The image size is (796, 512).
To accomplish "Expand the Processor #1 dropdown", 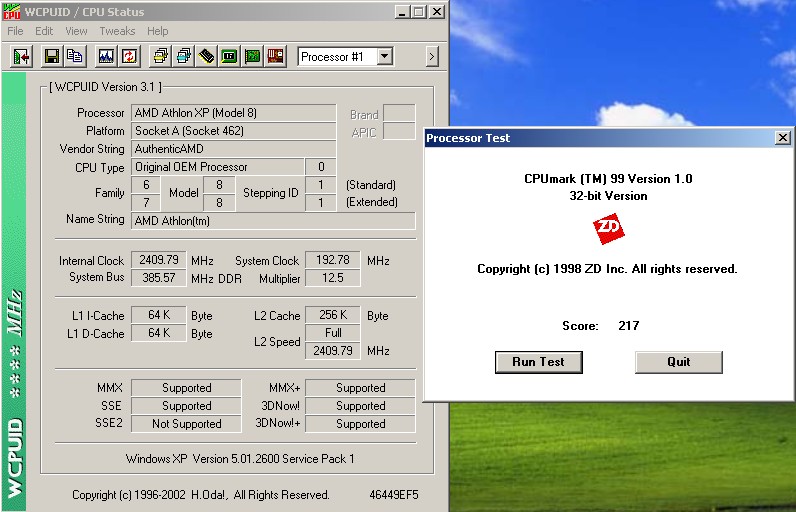I will (x=385, y=57).
